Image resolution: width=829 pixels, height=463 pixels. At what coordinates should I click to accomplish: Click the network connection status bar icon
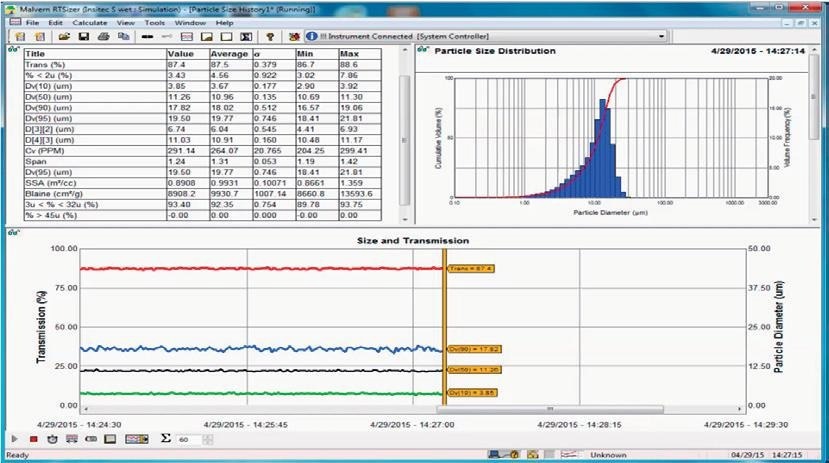[x=494, y=455]
